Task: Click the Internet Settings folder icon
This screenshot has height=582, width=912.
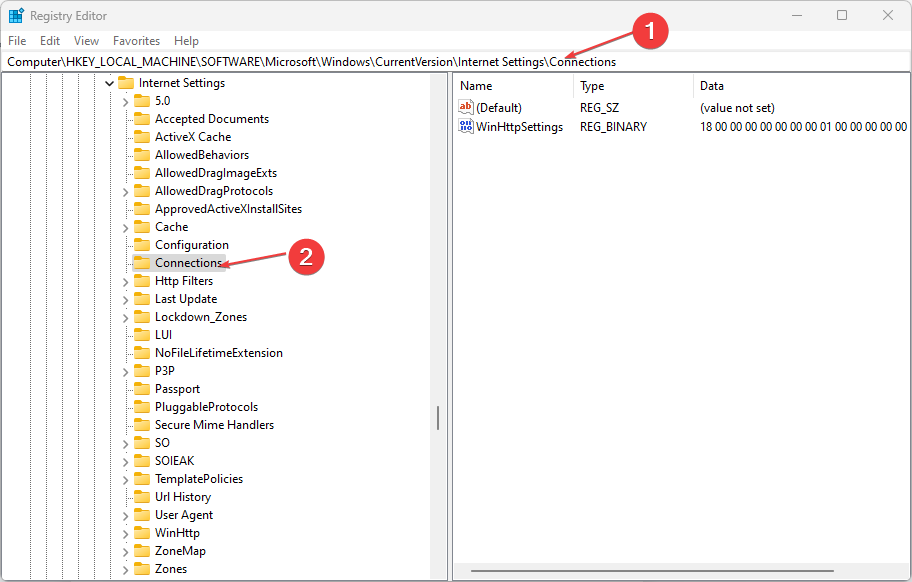Action: [126, 83]
